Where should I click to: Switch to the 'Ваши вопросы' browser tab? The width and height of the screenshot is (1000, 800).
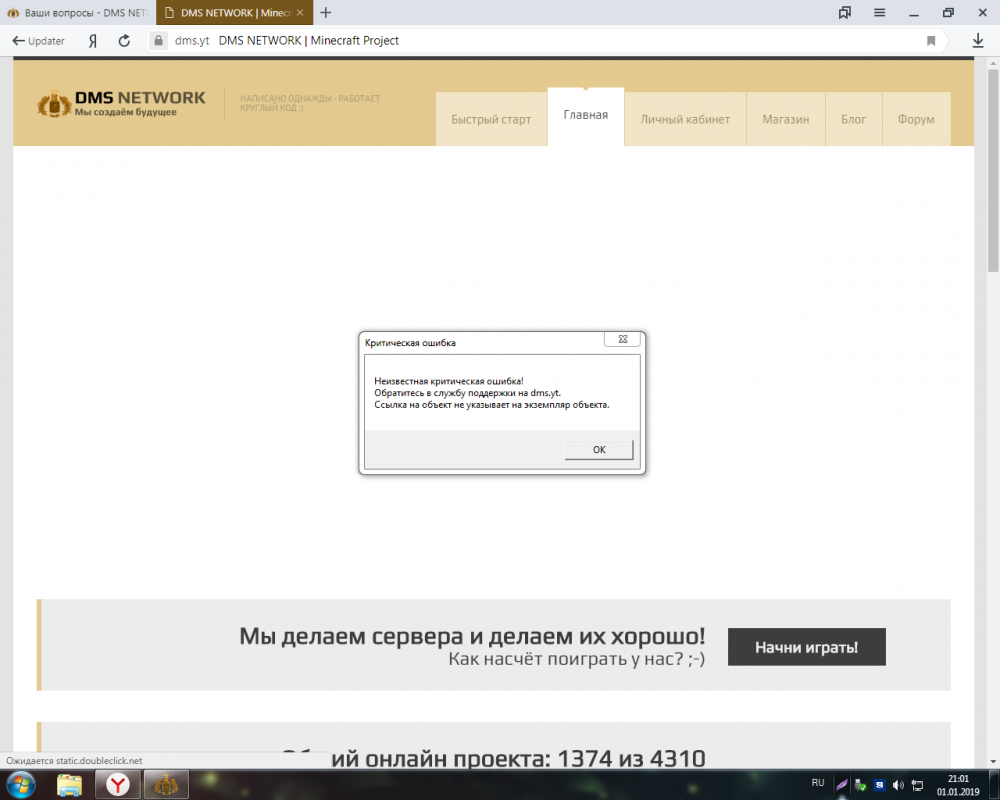coord(78,13)
